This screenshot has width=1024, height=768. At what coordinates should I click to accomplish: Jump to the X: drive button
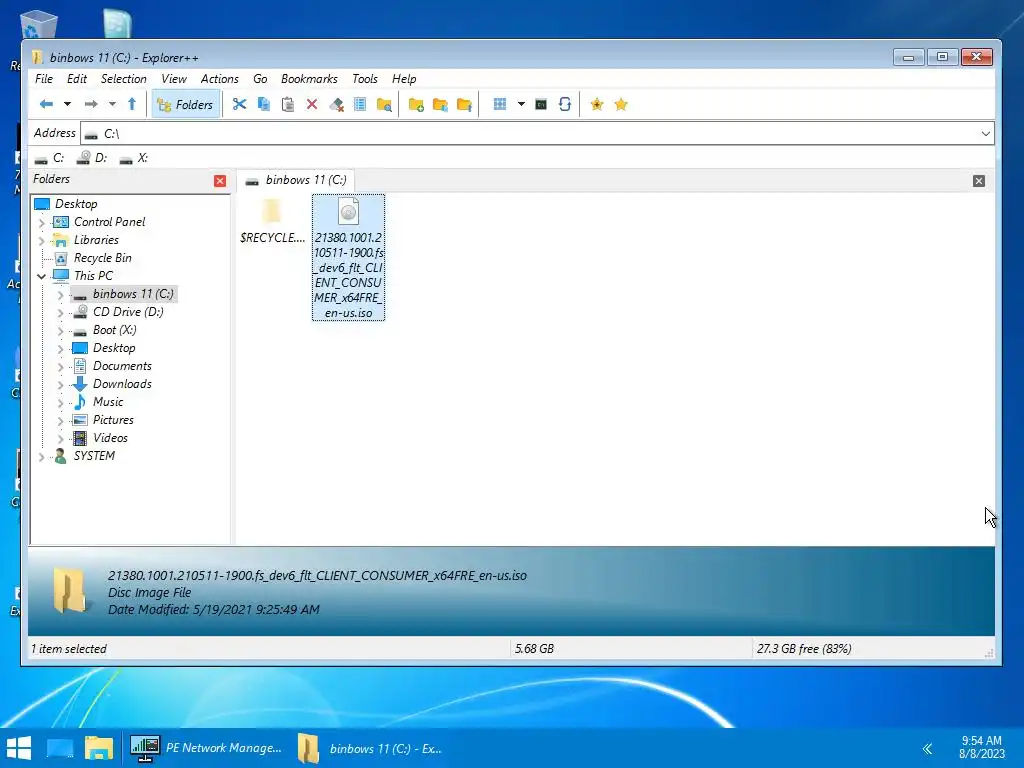[135, 158]
